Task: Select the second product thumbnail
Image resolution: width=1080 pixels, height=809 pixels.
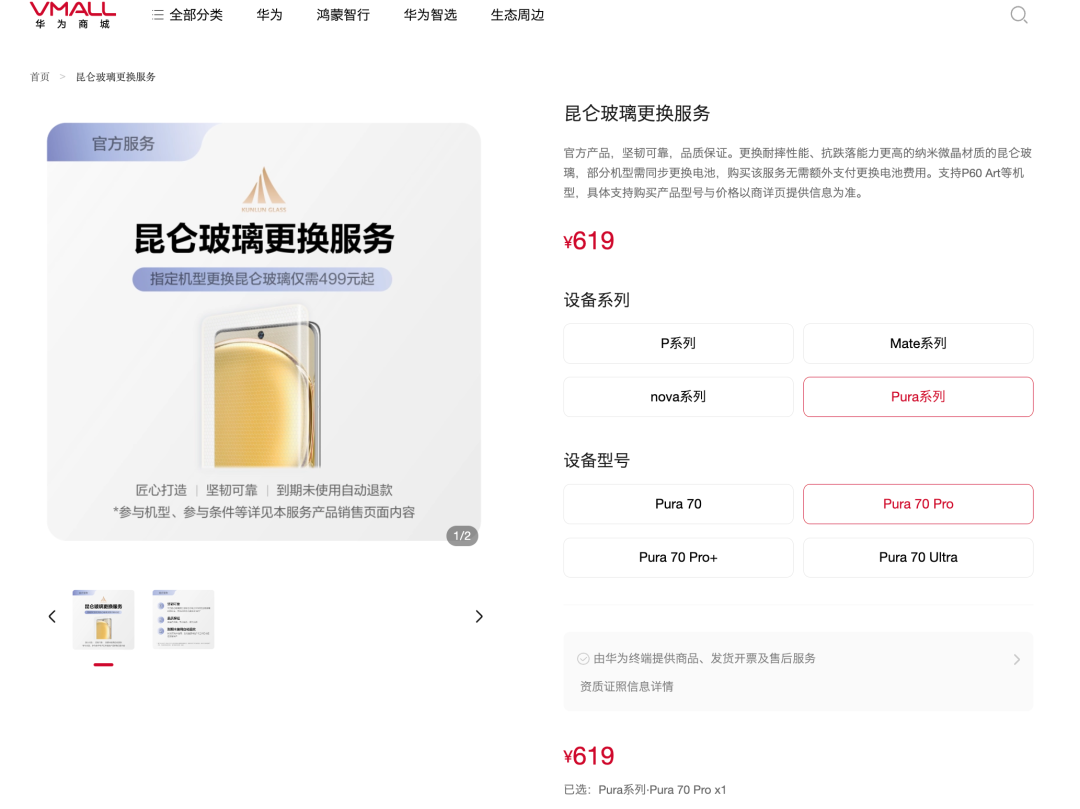Action: 183,619
